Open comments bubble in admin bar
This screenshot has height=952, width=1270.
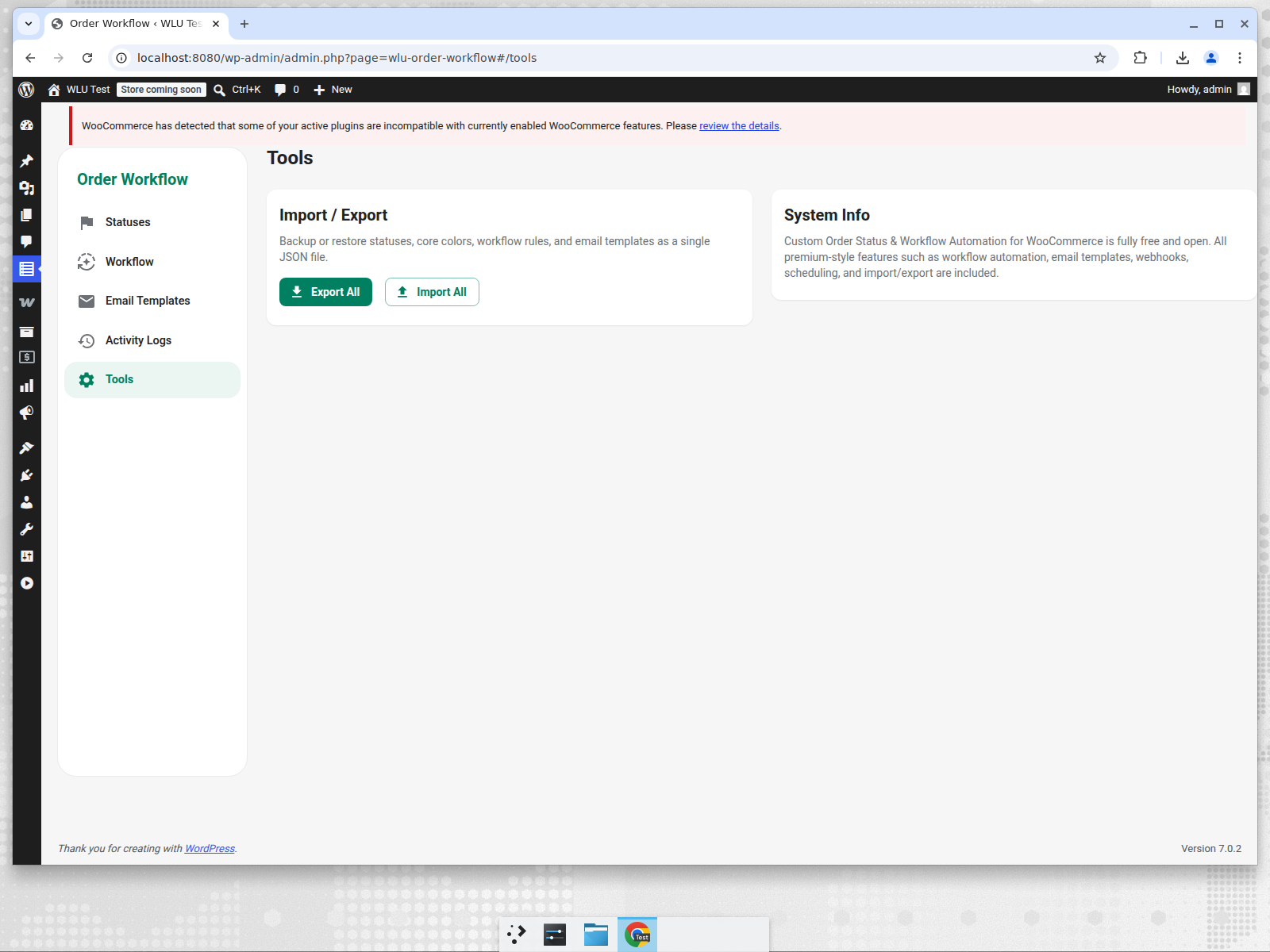287,90
